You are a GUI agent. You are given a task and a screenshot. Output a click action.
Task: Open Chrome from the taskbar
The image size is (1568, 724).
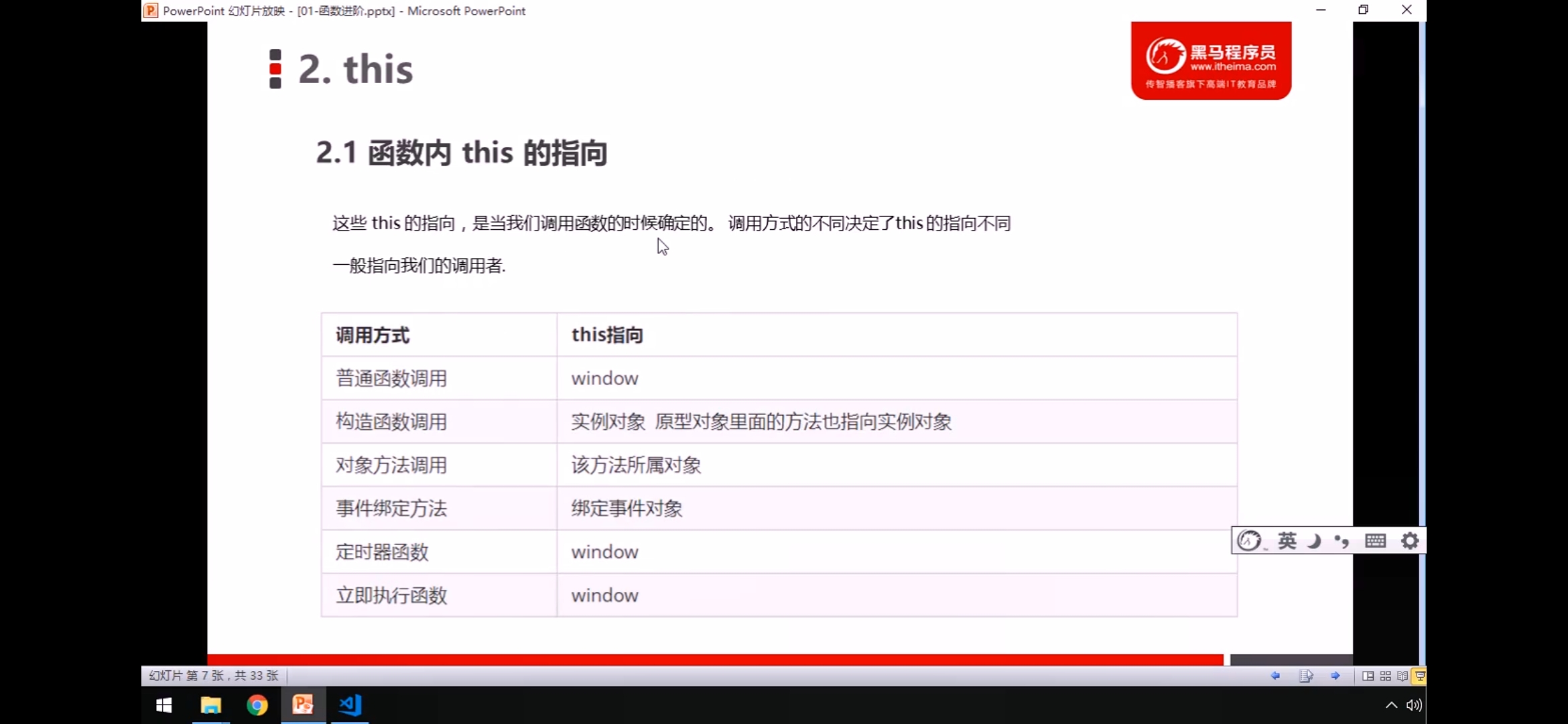click(257, 705)
